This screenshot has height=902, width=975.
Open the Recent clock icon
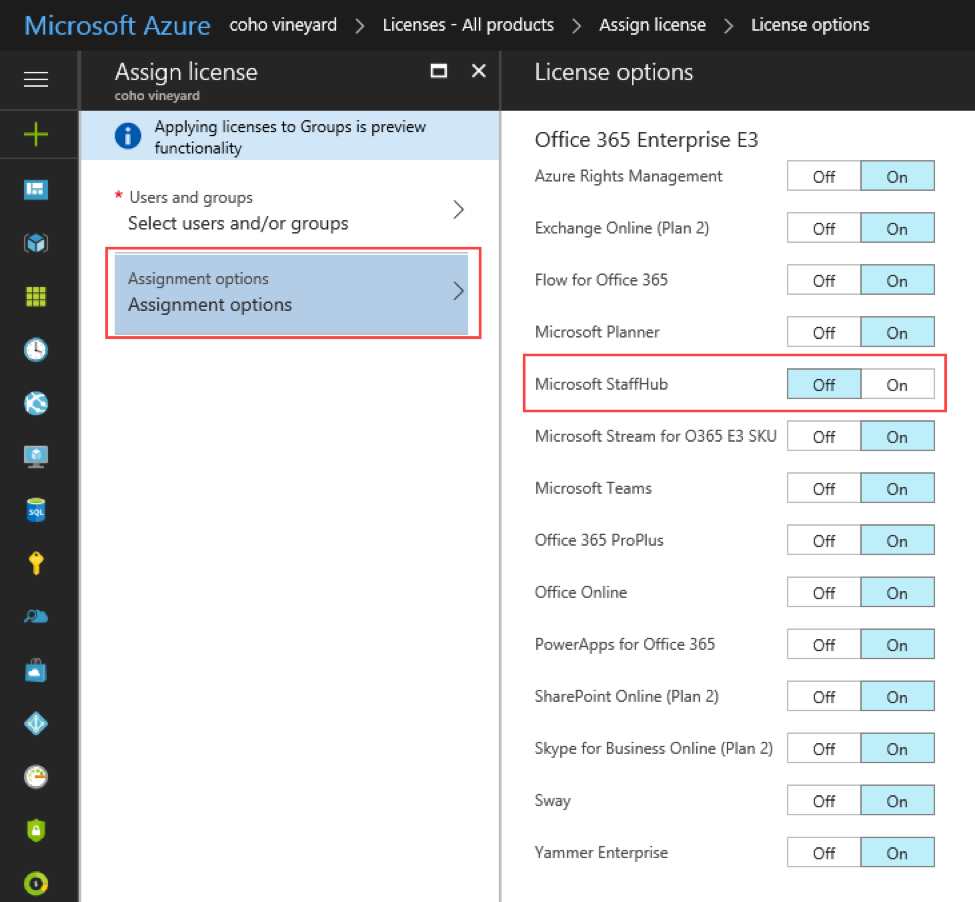(x=36, y=350)
